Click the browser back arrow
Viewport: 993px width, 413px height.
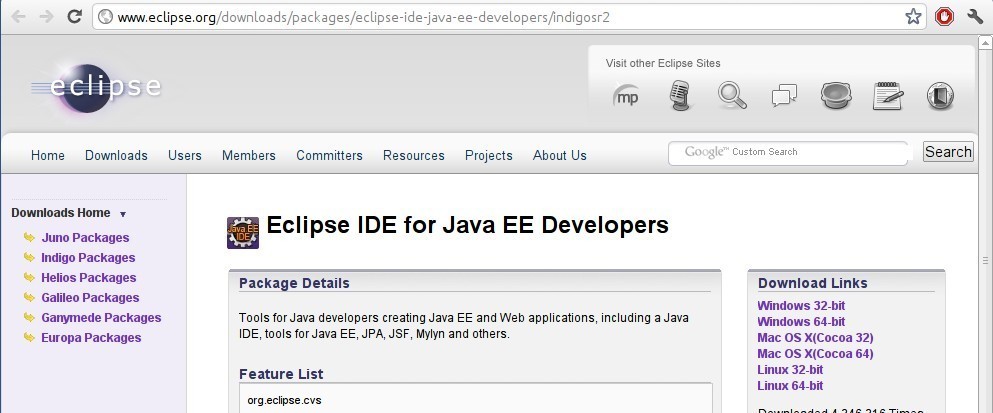tap(18, 16)
